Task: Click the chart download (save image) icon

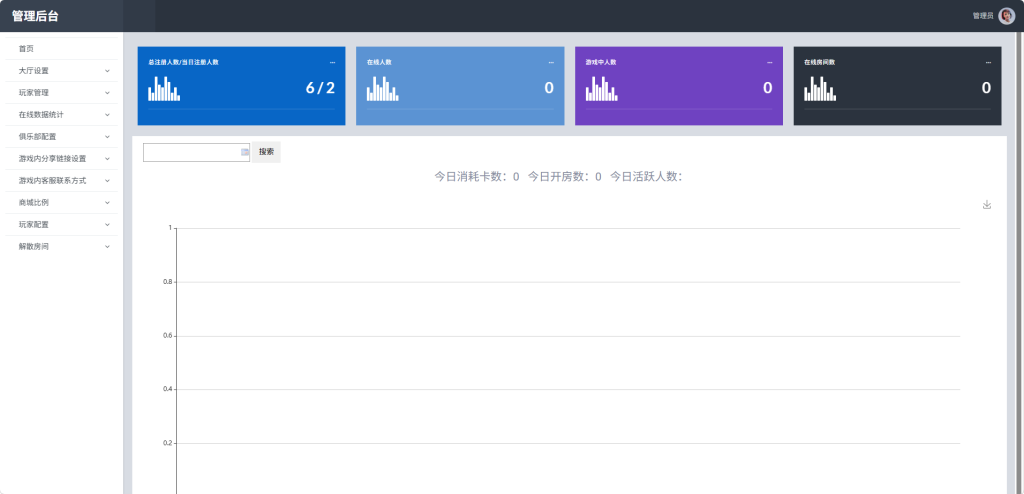Action: 987,205
